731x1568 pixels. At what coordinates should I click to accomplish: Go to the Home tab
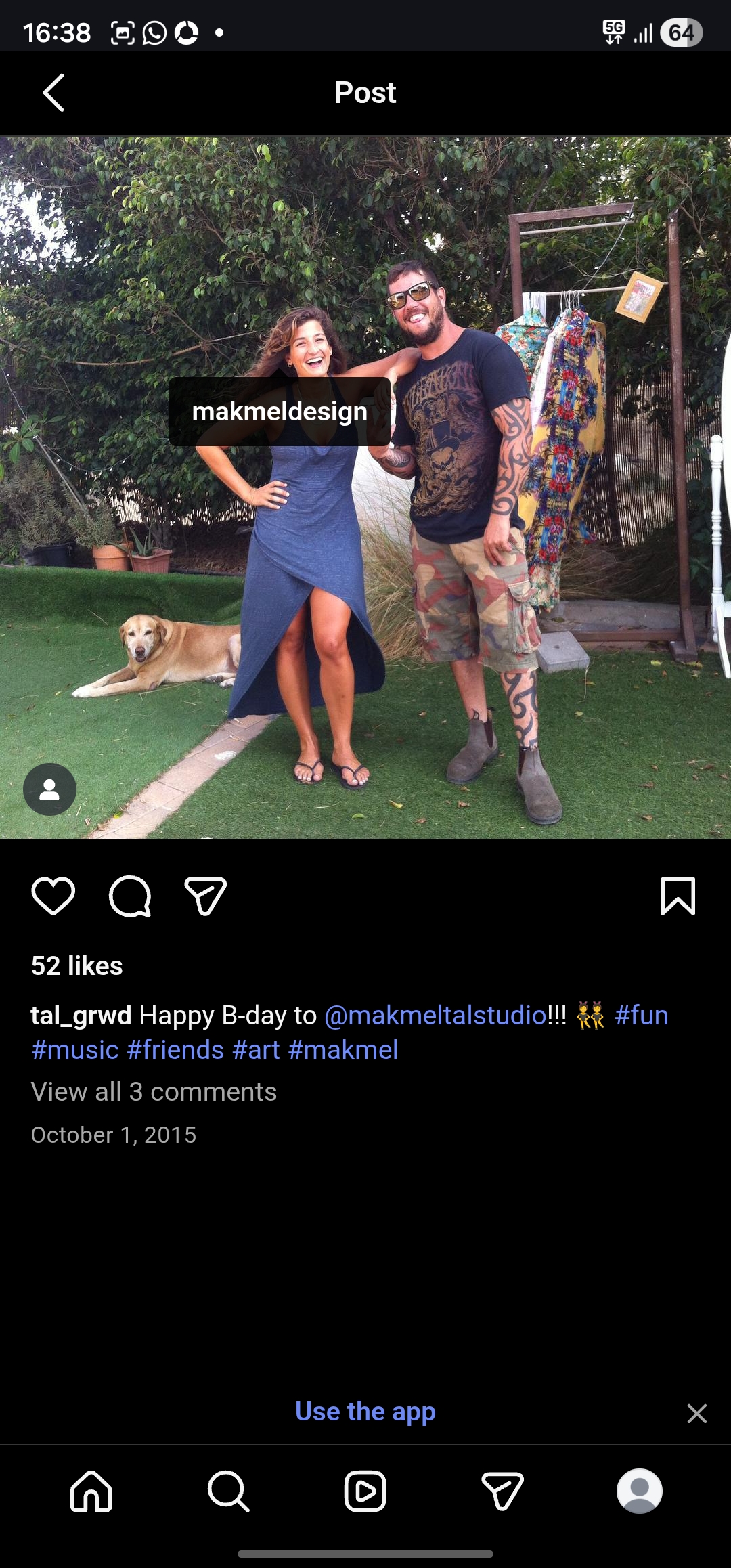(91, 1491)
